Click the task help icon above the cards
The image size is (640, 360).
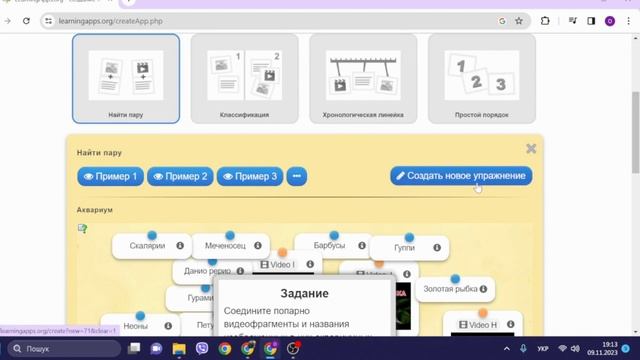pyautogui.click(x=82, y=229)
